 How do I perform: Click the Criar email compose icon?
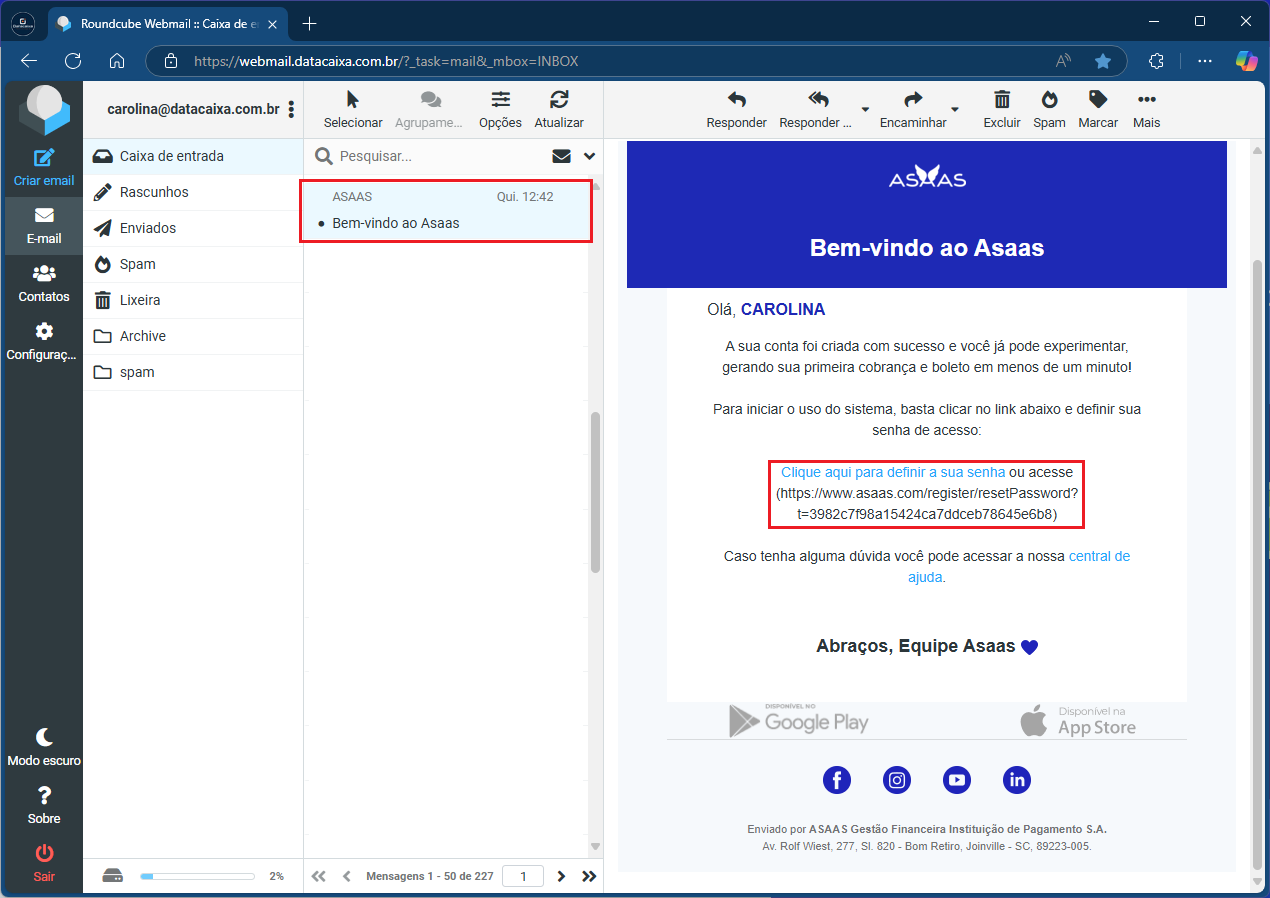[44, 158]
